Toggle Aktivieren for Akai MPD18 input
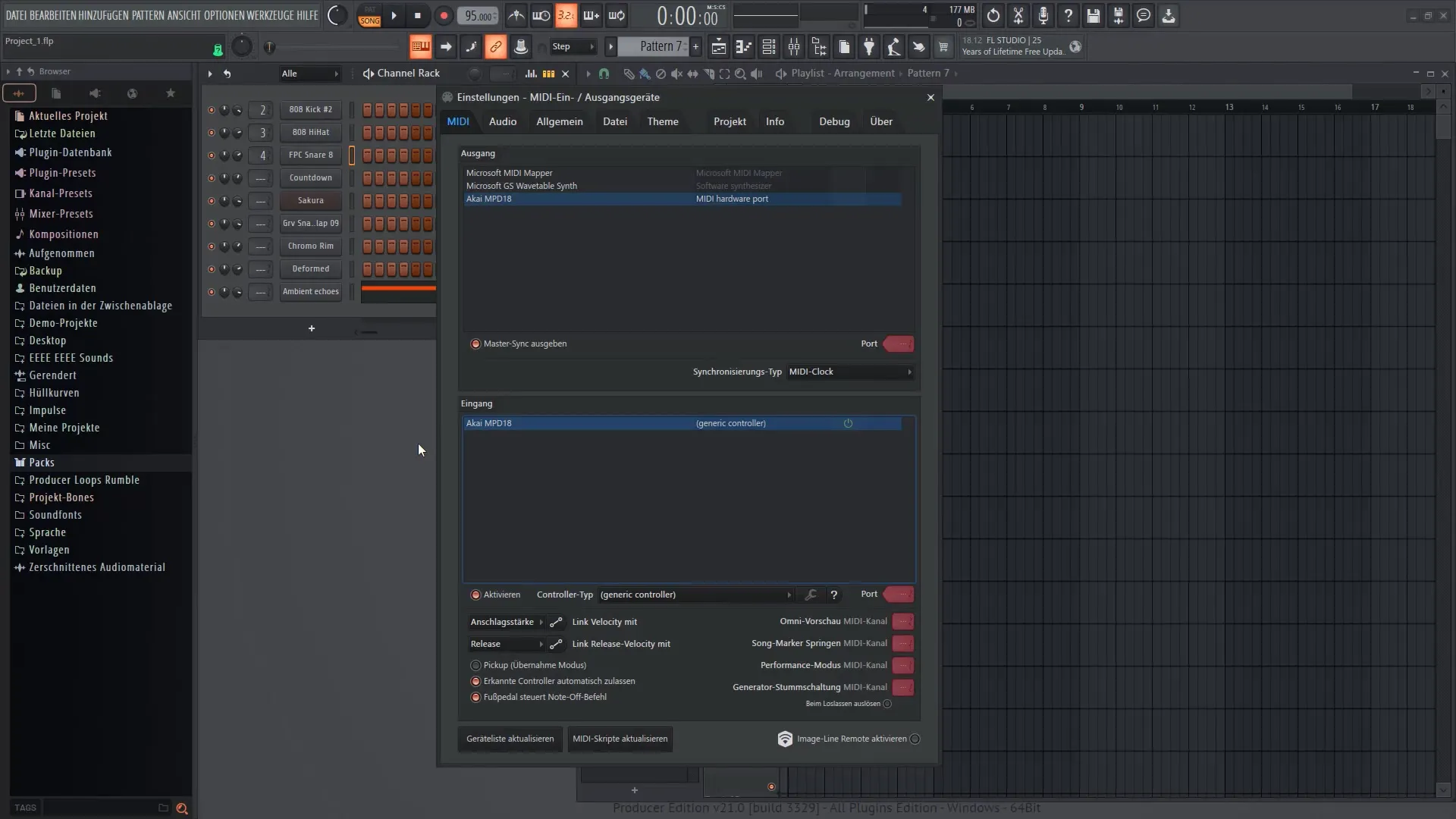1456x819 pixels. pyautogui.click(x=476, y=594)
